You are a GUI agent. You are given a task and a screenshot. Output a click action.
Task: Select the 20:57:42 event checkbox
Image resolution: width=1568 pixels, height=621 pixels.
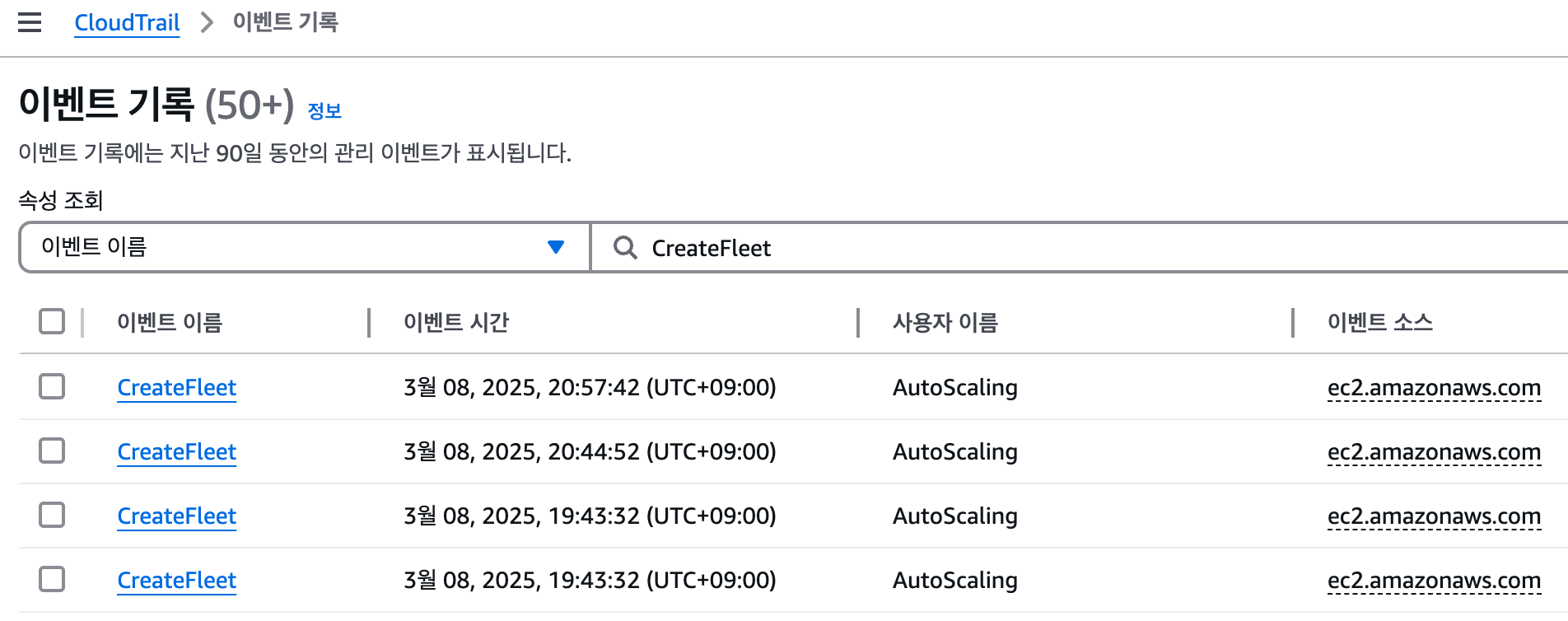coord(52,386)
